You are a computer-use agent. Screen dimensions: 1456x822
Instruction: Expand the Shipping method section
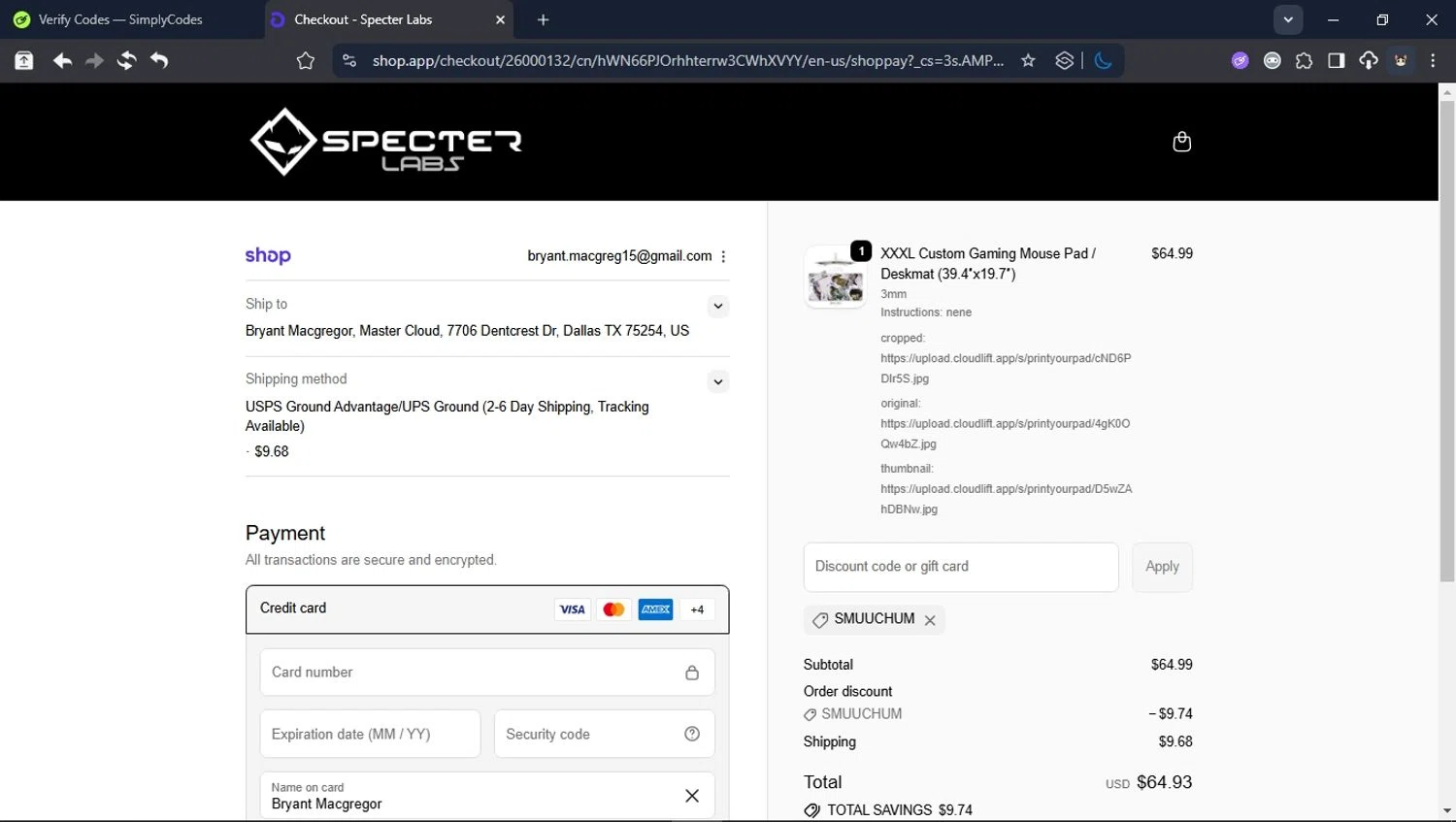[x=718, y=381]
